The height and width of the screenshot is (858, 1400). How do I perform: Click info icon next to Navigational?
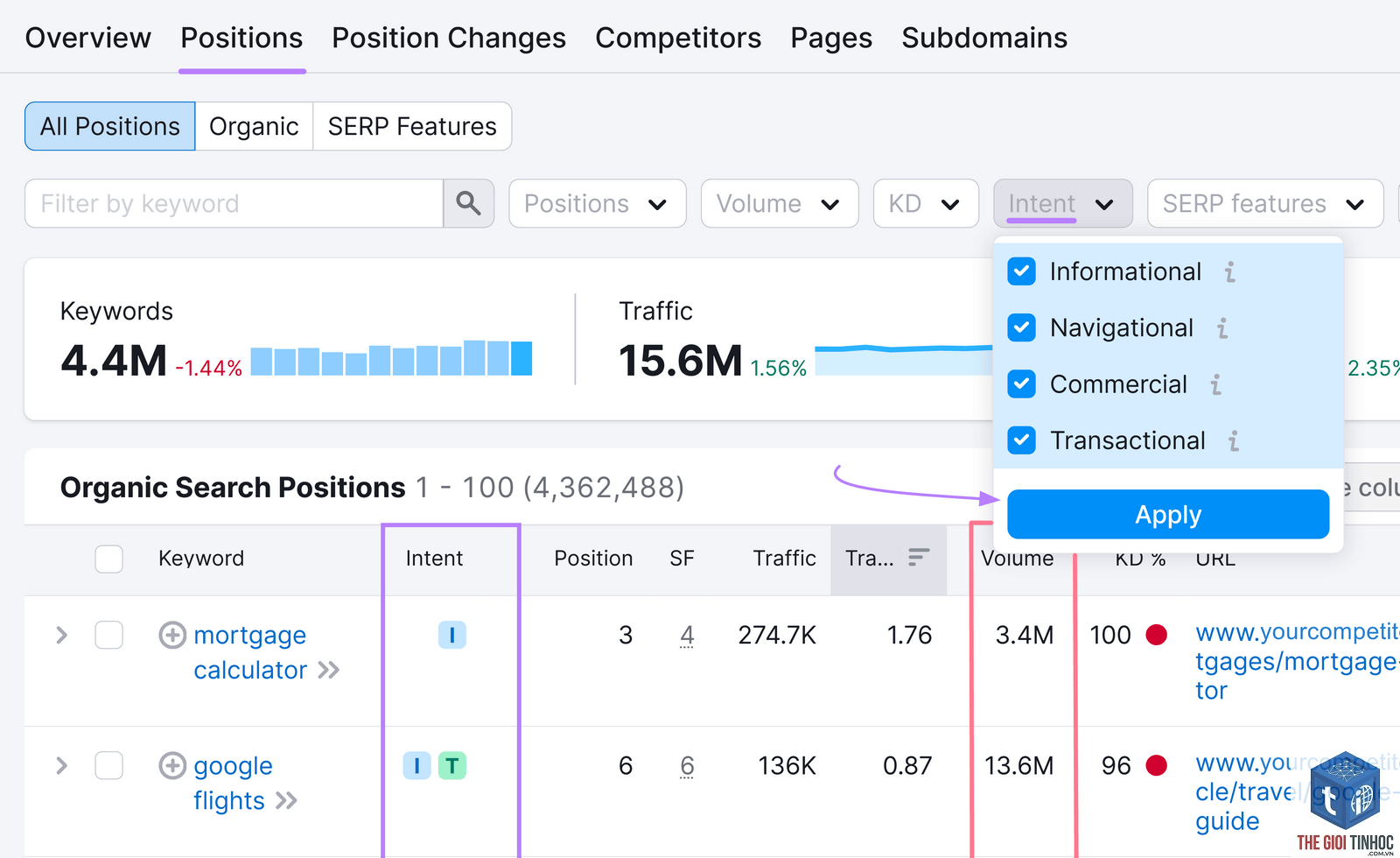[x=1222, y=328]
